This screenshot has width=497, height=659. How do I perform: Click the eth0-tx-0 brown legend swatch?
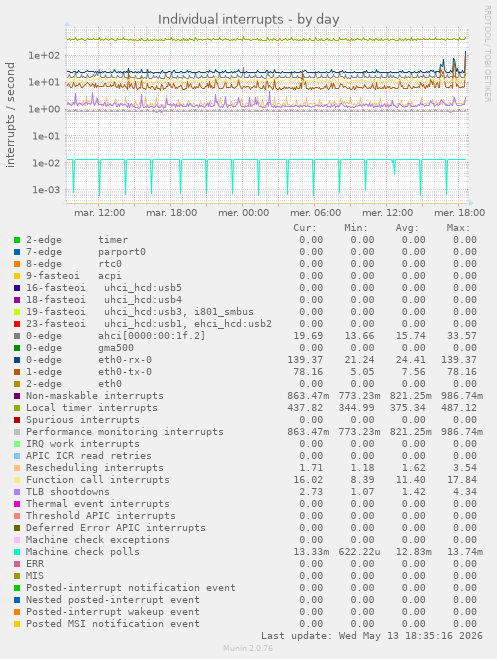coord(17,372)
